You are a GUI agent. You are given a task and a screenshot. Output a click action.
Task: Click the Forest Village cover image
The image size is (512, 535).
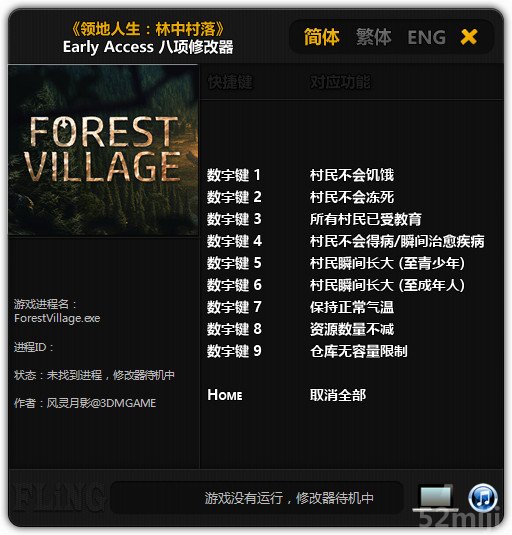pos(103,150)
